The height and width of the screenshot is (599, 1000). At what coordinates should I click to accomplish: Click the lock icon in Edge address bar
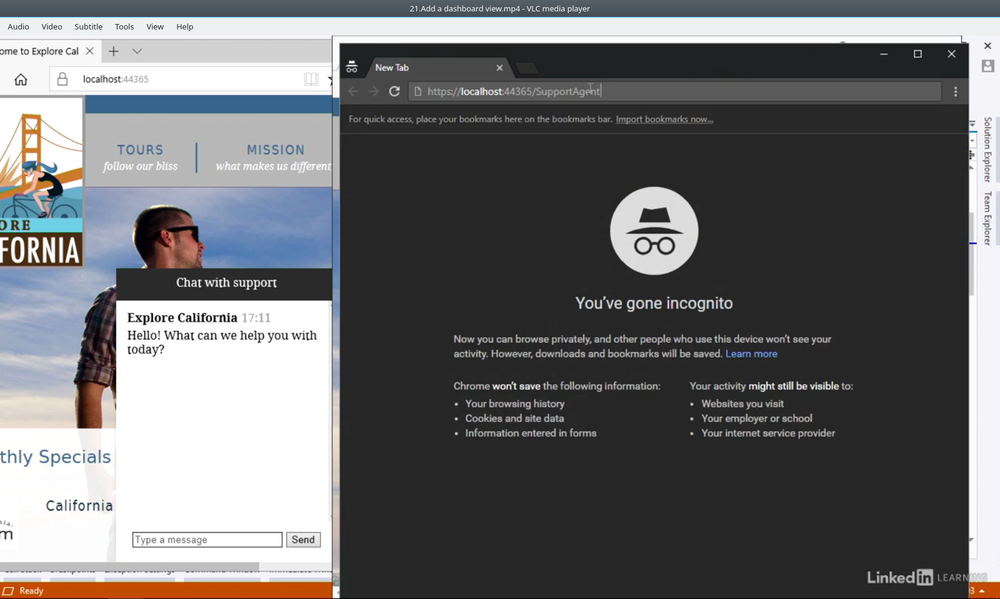click(x=62, y=79)
